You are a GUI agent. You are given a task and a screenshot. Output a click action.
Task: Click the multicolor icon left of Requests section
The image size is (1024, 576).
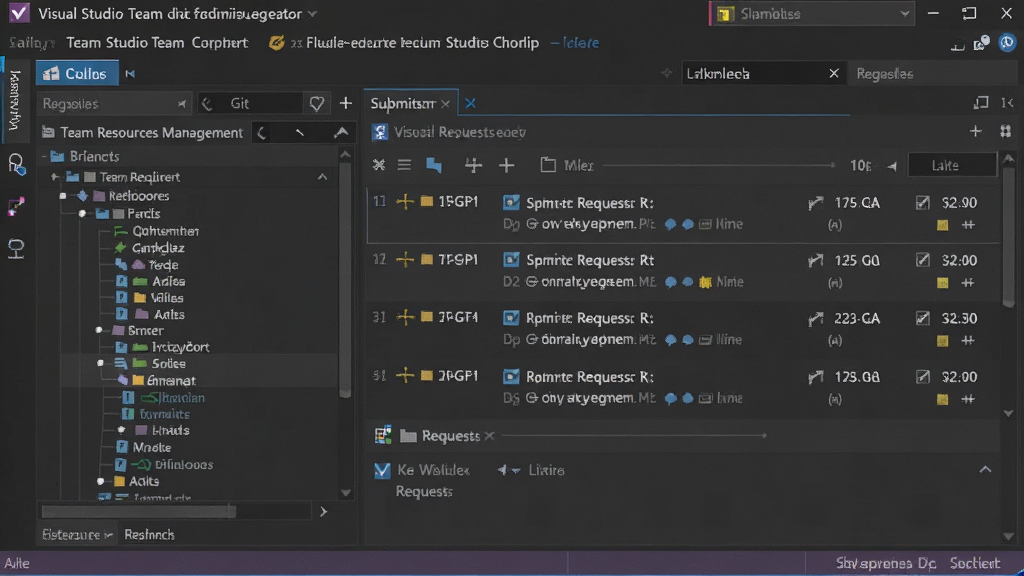383,435
